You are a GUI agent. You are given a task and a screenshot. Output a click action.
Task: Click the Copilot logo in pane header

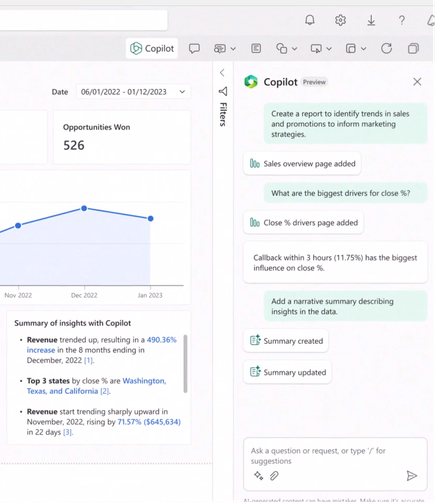click(251, 82)
